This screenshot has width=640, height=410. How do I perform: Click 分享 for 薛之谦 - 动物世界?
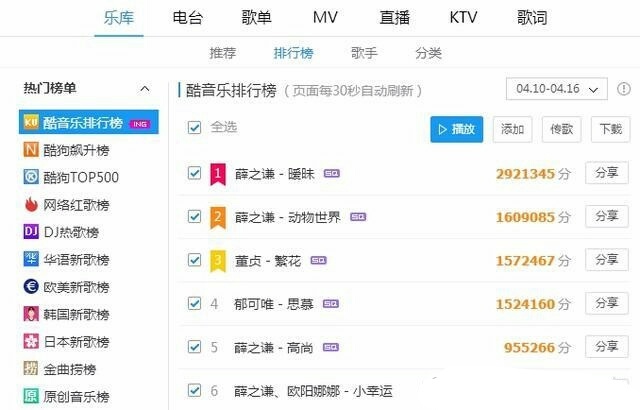(607, 216)
